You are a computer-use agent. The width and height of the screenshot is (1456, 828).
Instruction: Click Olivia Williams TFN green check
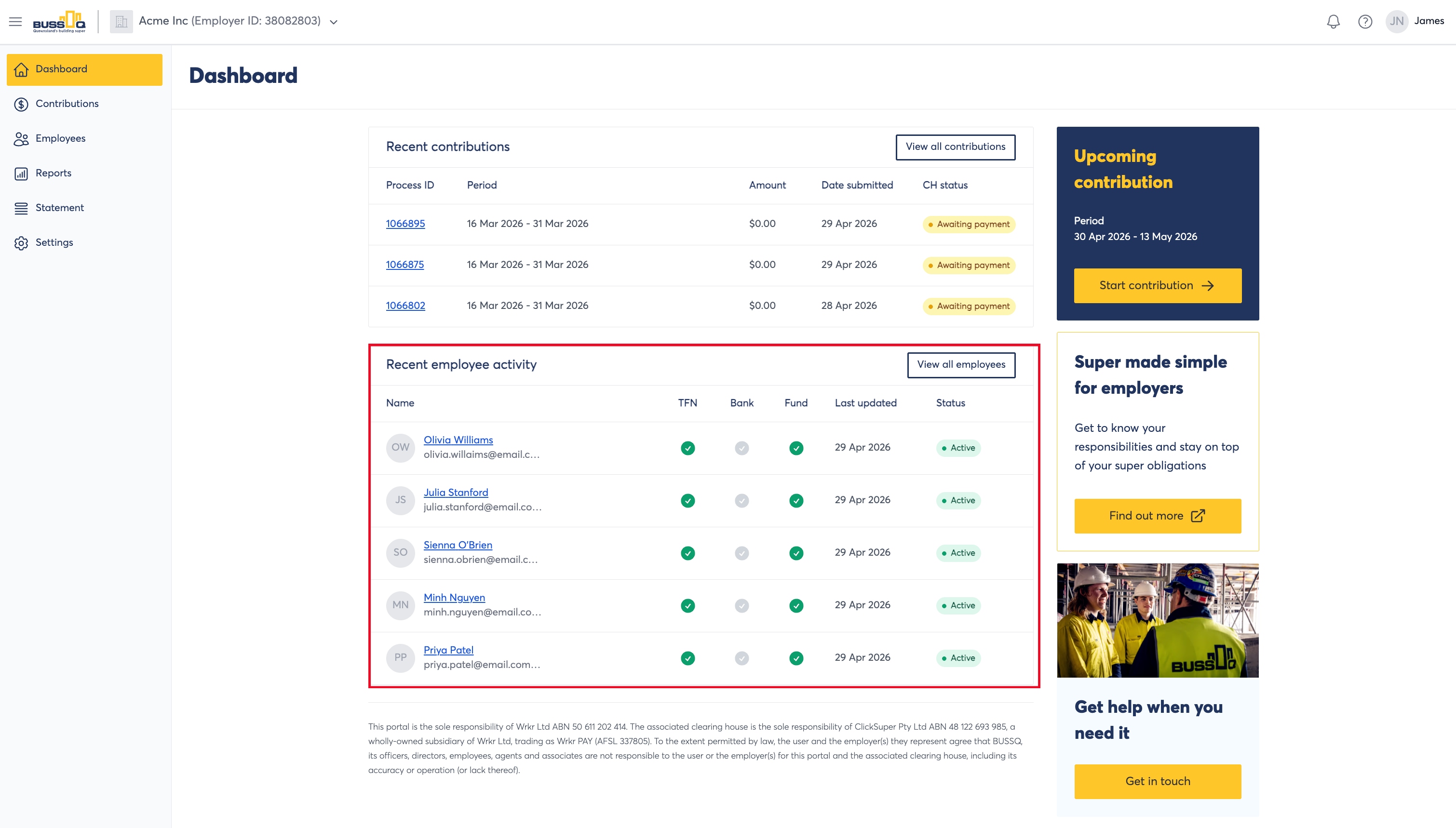coord(688,449)
